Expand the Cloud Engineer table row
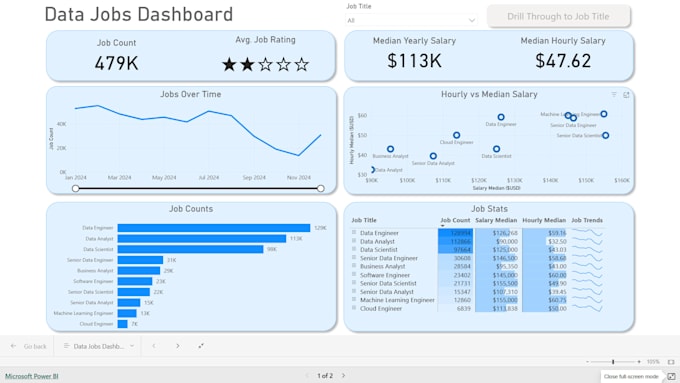680x383 pixels. tap(354, 308)
